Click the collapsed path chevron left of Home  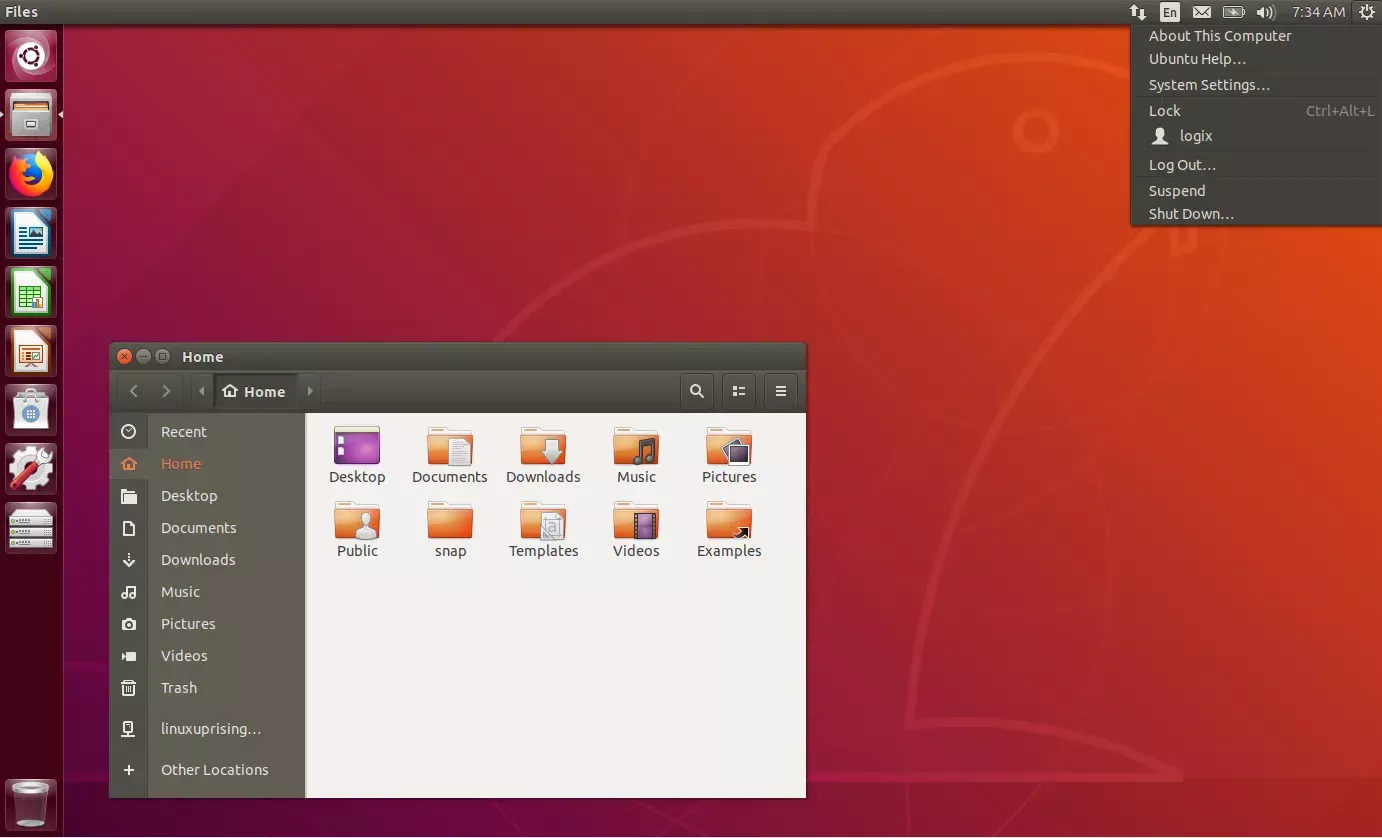point(200,391)
